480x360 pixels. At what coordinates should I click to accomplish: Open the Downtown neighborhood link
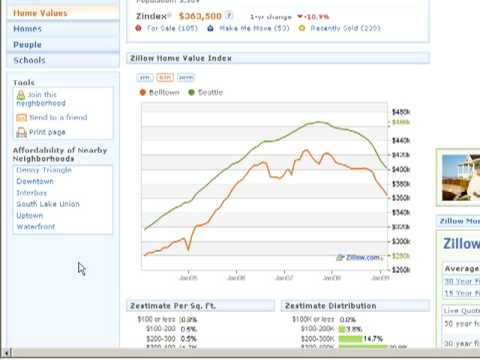point(35,181)
